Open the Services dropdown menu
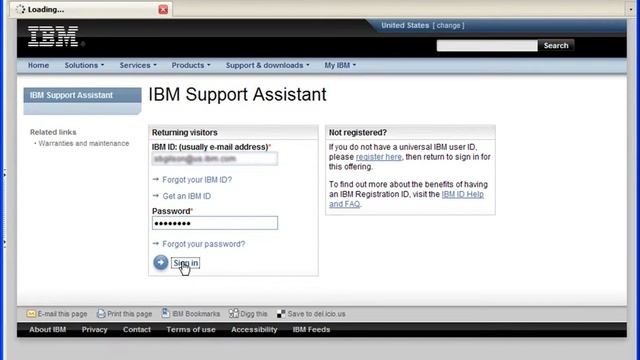The width and height of the screenshot is (640, 360). 138,65
